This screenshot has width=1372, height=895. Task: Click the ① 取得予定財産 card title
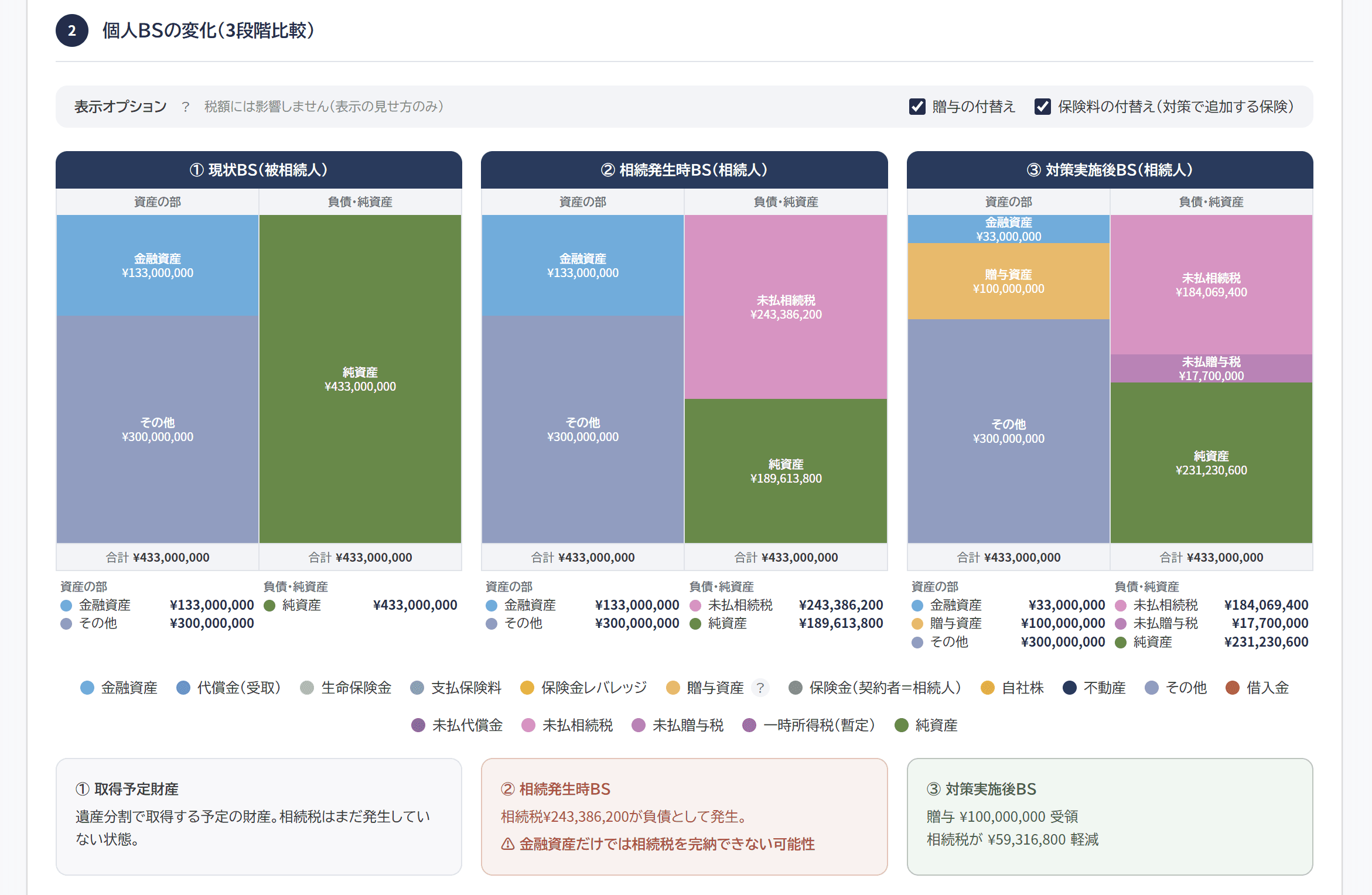pos(127,789)
